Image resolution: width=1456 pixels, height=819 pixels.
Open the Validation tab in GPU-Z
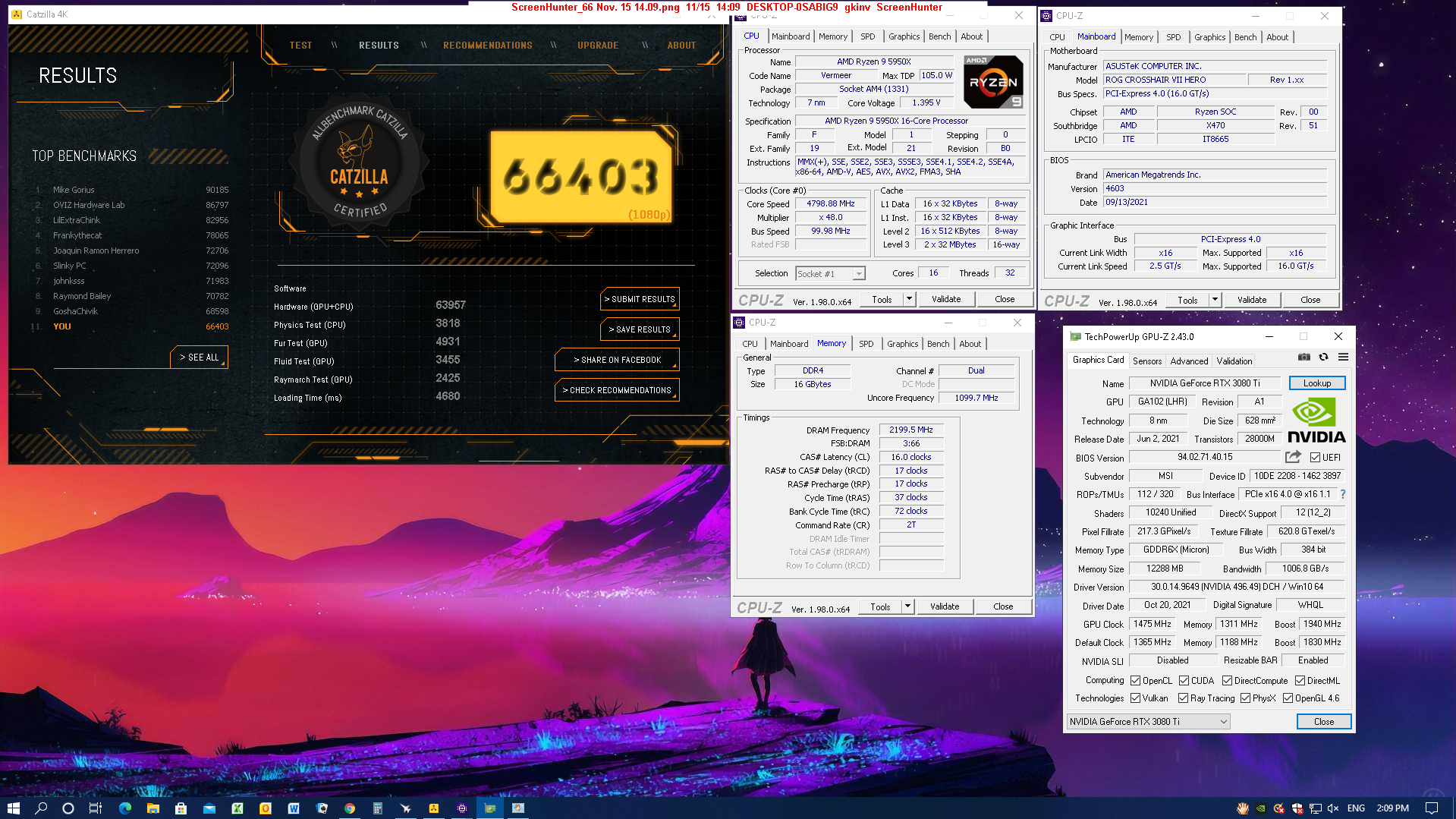tap(1234, 361)
